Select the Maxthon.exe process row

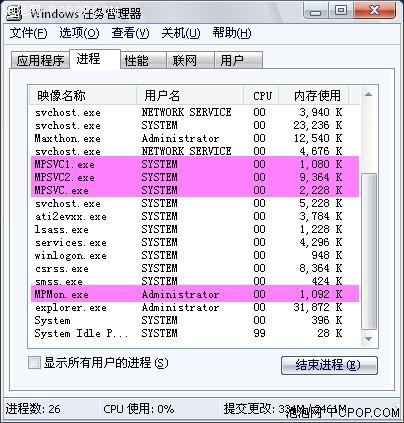pyautogui.click(x=195, y=138)
